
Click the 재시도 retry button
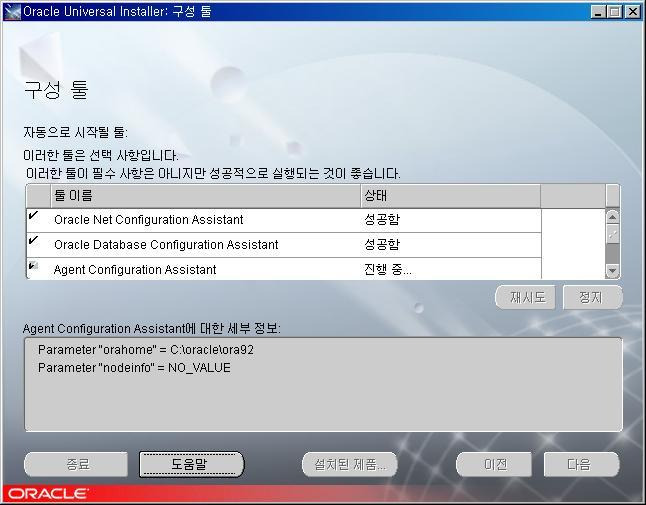(x=525, y=297)
